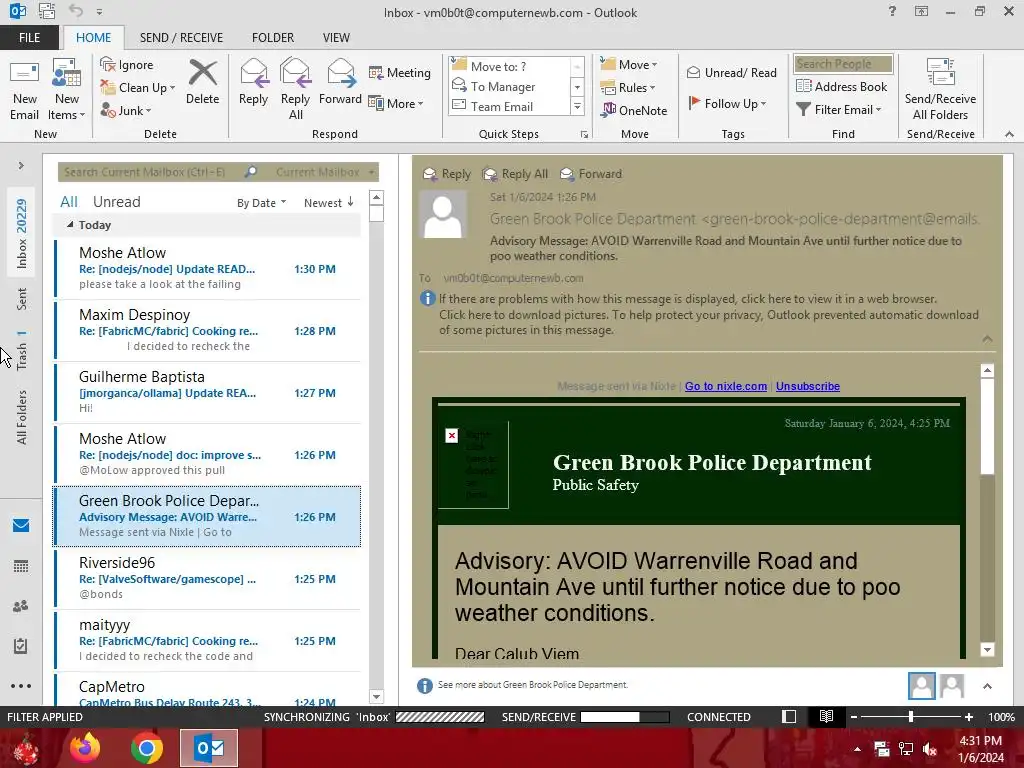Open Filter Email dropdown
The image size is (1024, 768).
pyautogui.click(x=839, y=109)
